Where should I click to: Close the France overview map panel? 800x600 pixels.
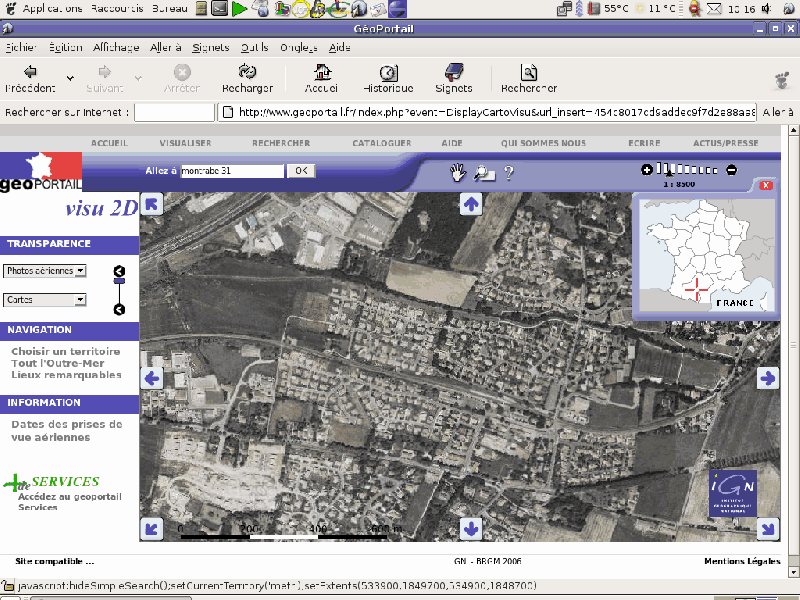point(766,185)
